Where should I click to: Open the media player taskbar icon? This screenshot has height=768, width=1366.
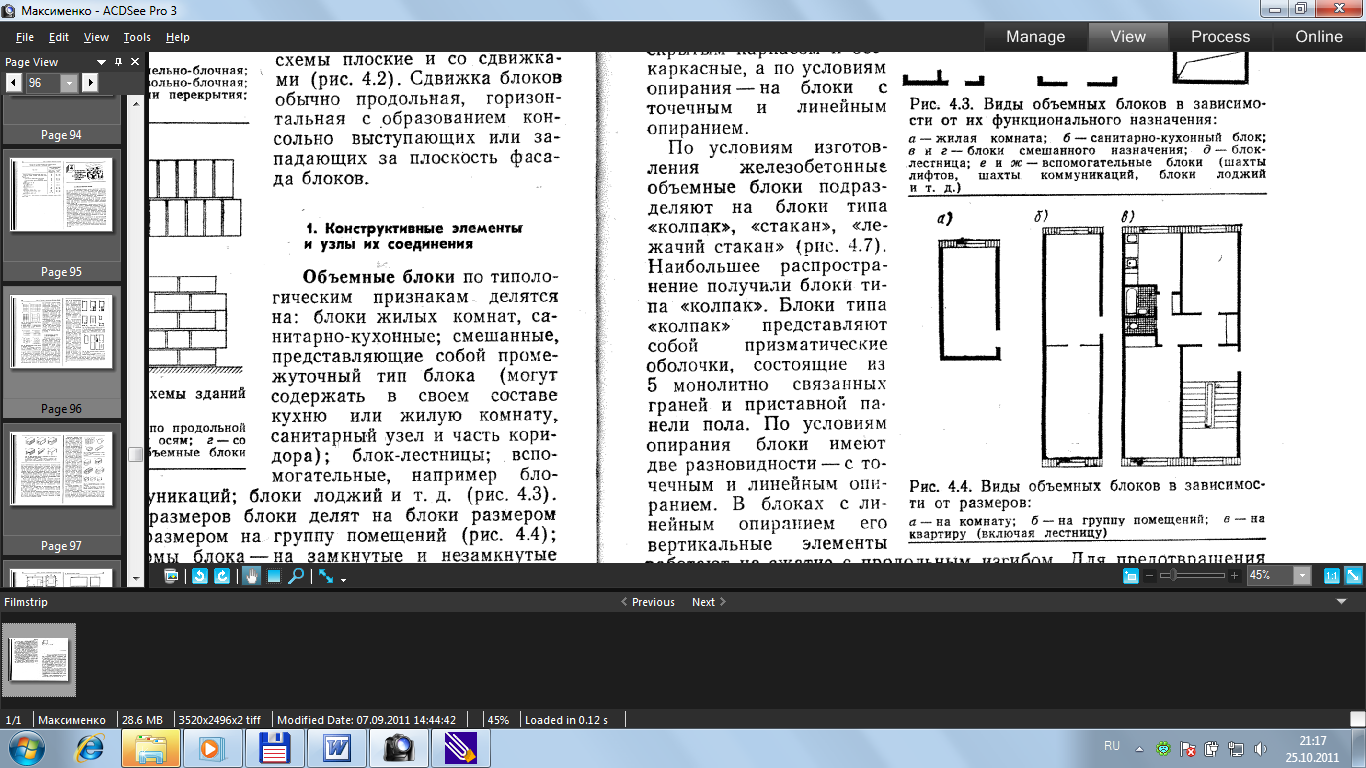pos(212,748)
